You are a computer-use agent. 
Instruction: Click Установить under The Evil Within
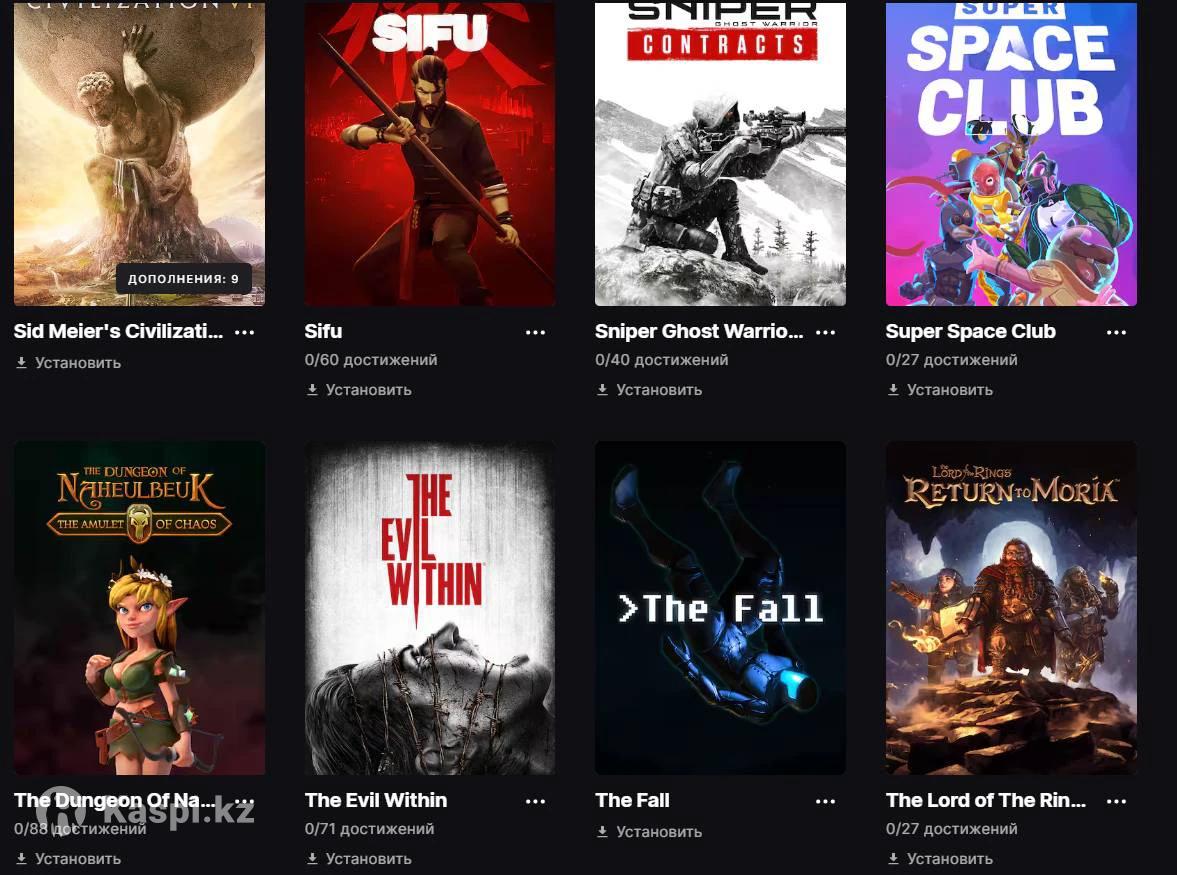(360, 859)
